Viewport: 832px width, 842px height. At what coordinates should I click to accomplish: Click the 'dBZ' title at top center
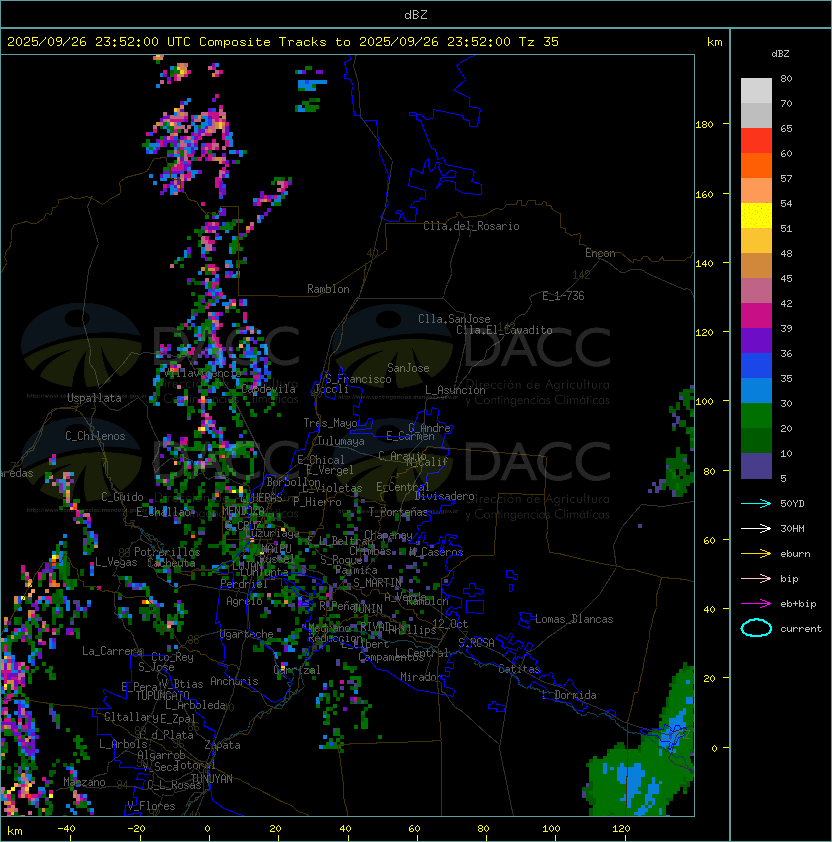pos(416,15)
